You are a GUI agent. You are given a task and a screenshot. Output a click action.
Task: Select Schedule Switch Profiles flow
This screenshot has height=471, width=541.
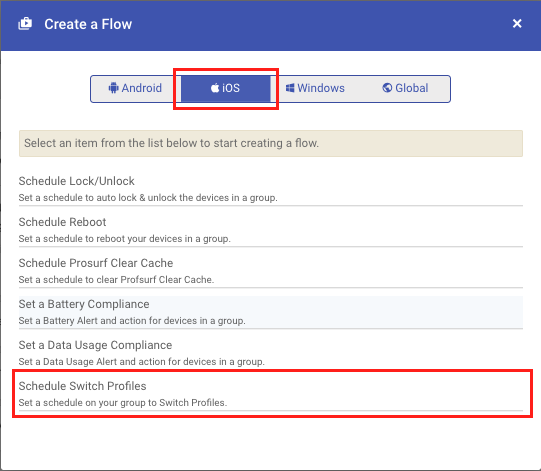[271, 394]
